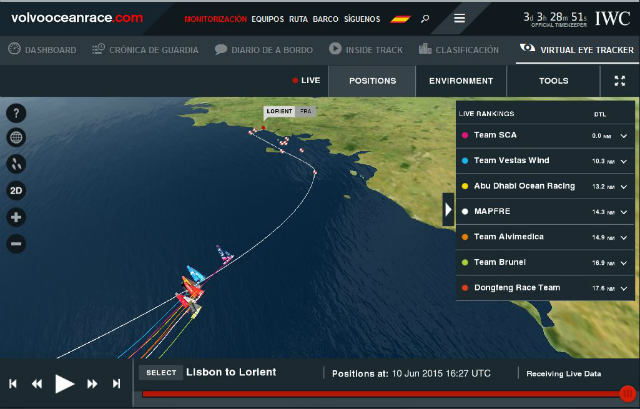Open the search magnifier icon
Screen dimensions: 640x409
[425, 19]
